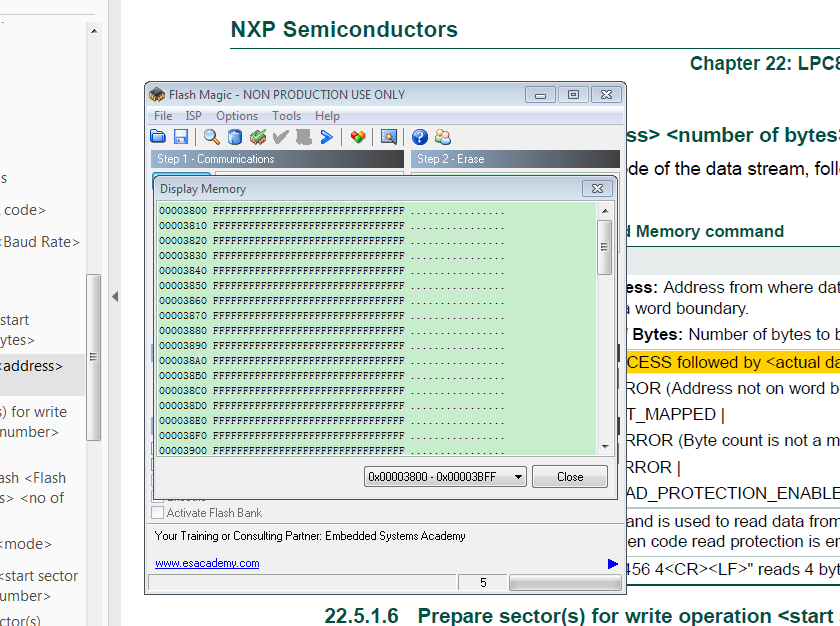Click '22.5.1.6 Prepare sector(s)' PDF heading

[582, 616]
